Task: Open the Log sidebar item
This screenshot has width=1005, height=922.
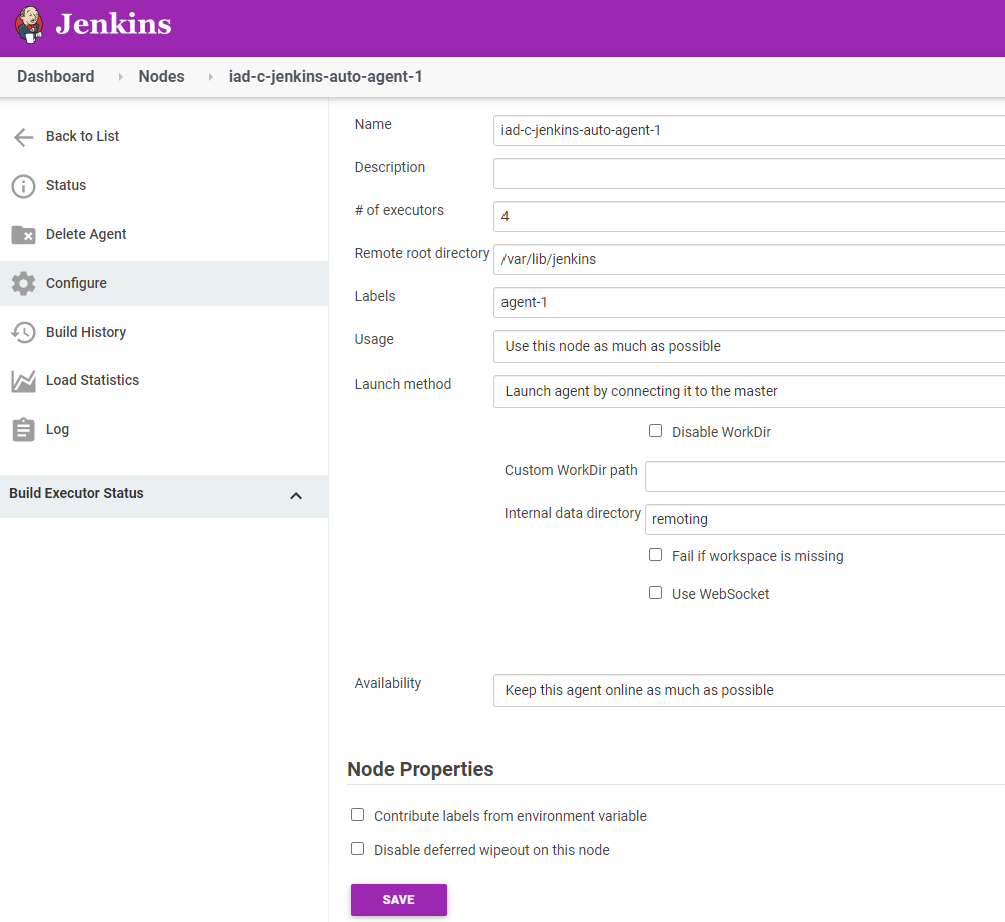Action: click(x=57, y=429)
